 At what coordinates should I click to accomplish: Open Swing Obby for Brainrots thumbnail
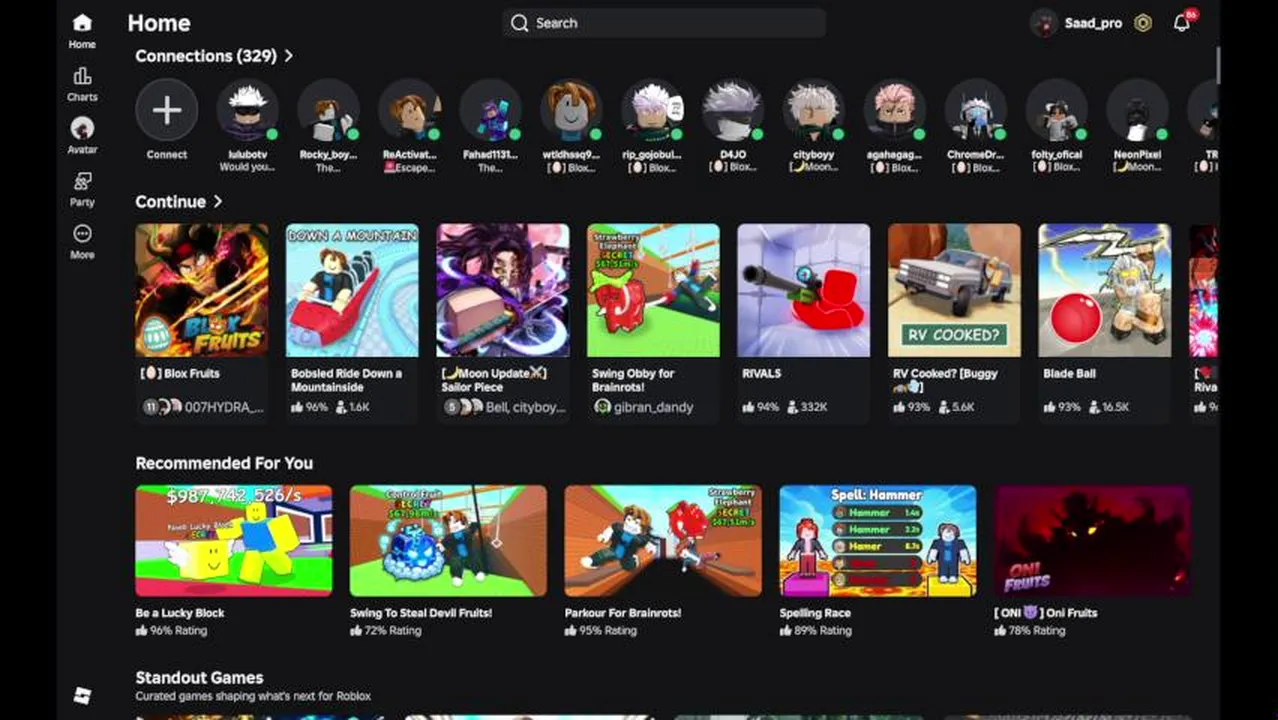(653, 290)
